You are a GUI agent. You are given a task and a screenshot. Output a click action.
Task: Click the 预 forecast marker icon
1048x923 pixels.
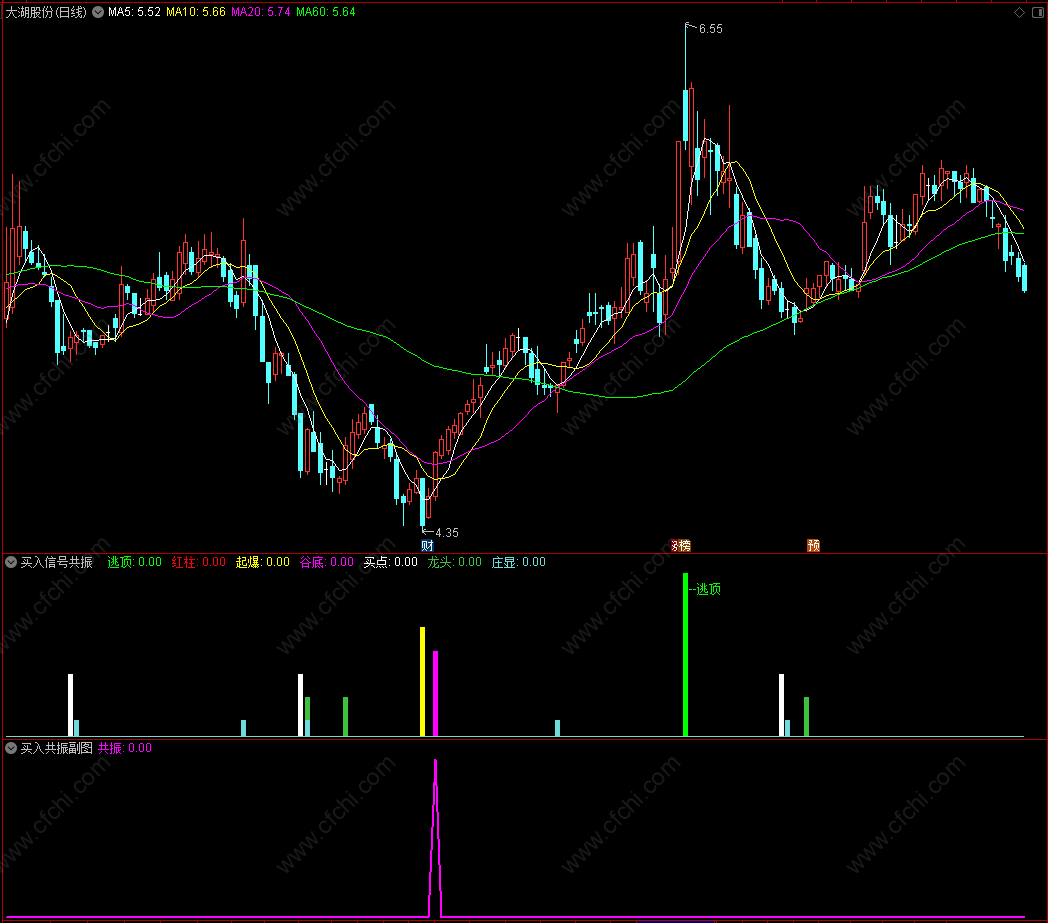(x=813, y=545)
